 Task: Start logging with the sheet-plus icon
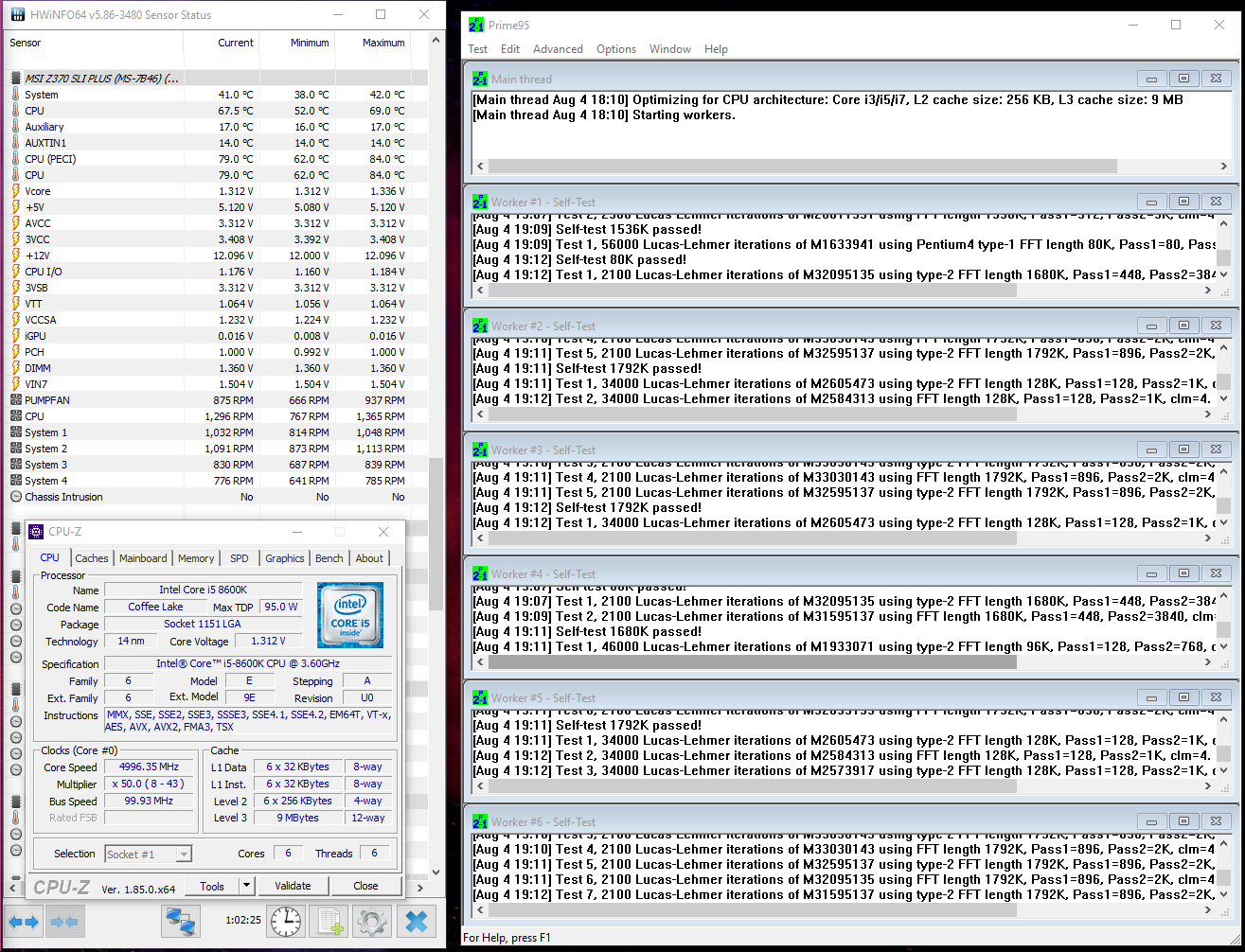coord(329,921)
